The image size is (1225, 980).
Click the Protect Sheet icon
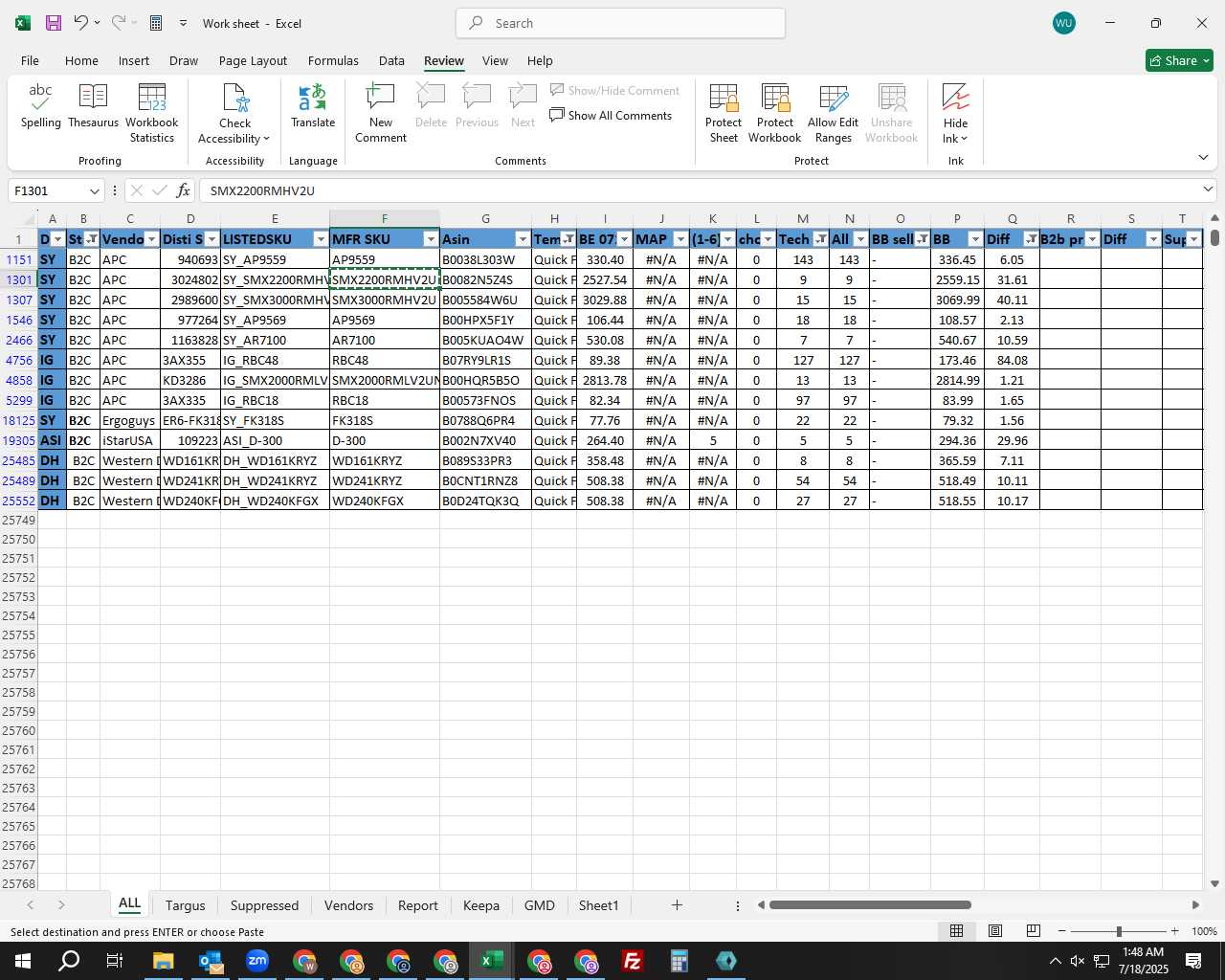coord(724,113)
